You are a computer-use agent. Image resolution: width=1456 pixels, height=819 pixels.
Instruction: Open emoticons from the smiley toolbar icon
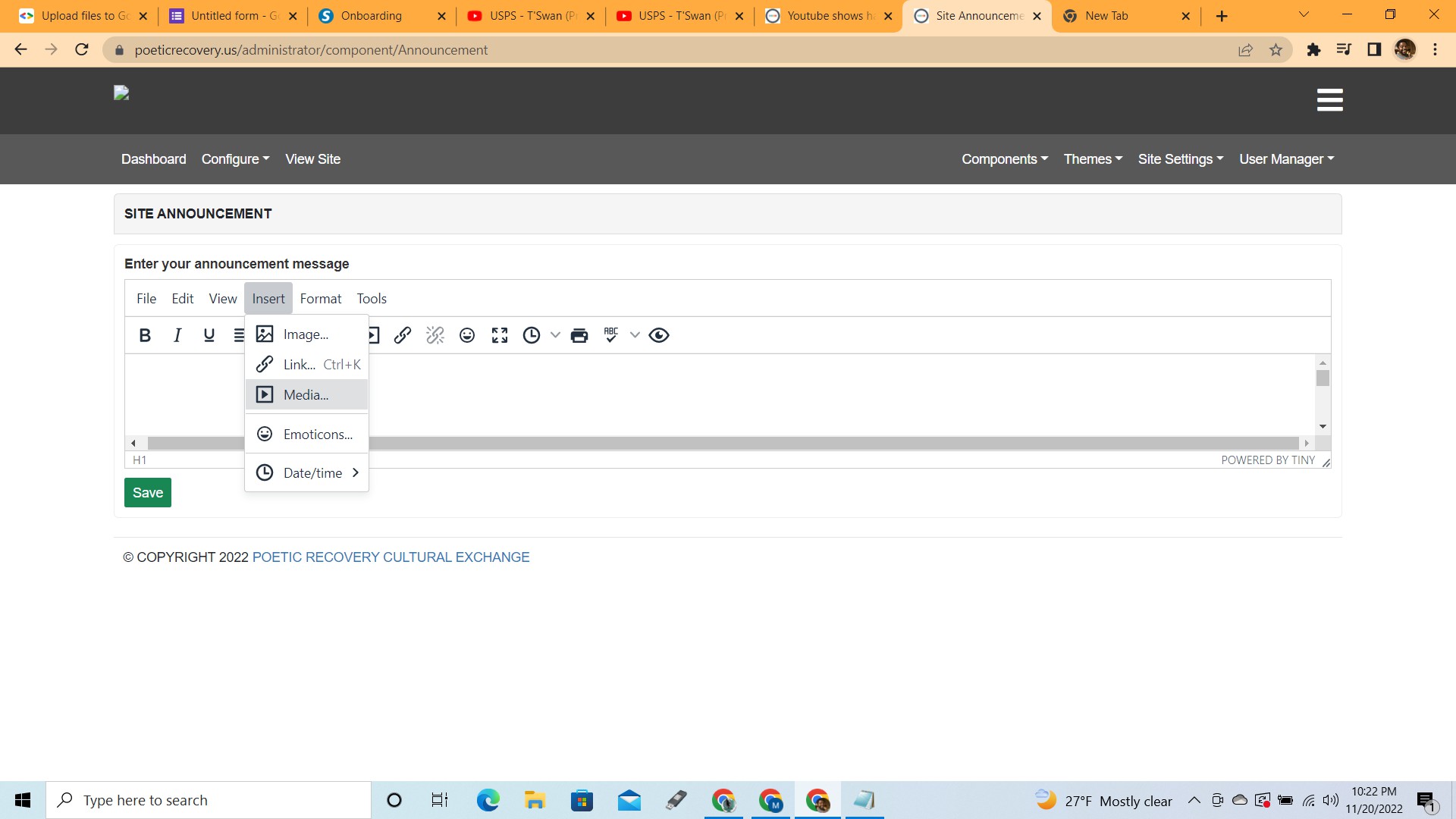click(467, 335)
